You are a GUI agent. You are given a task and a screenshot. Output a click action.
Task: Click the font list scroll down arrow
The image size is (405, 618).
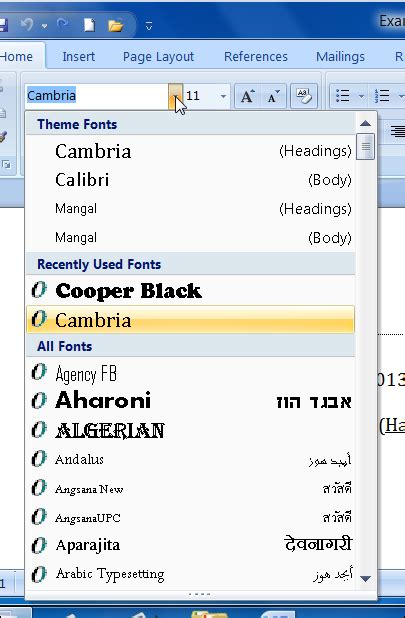click(x=365, y=579)
